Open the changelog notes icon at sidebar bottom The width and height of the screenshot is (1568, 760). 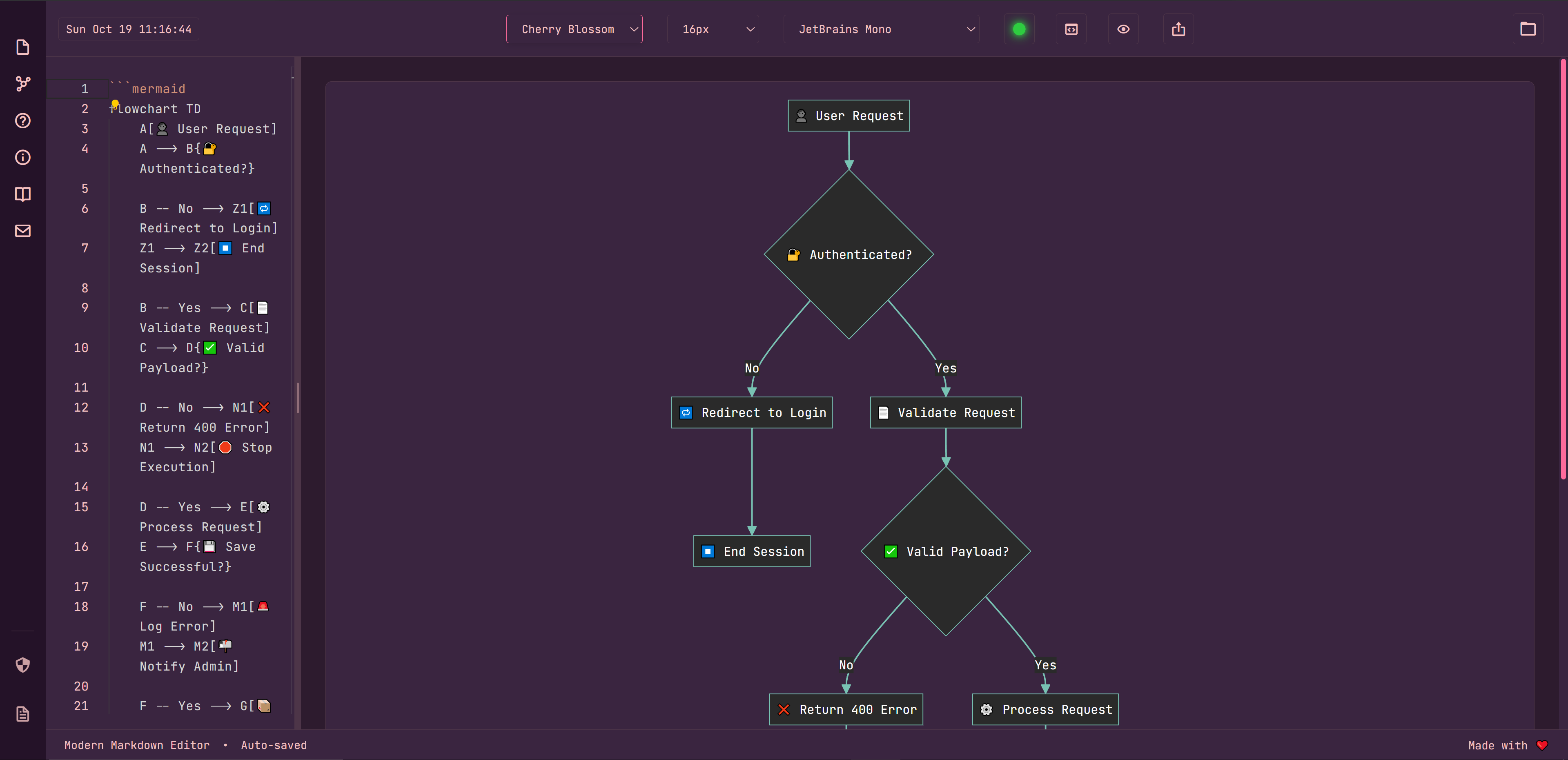pyautogui.click(x=22, y=713)
